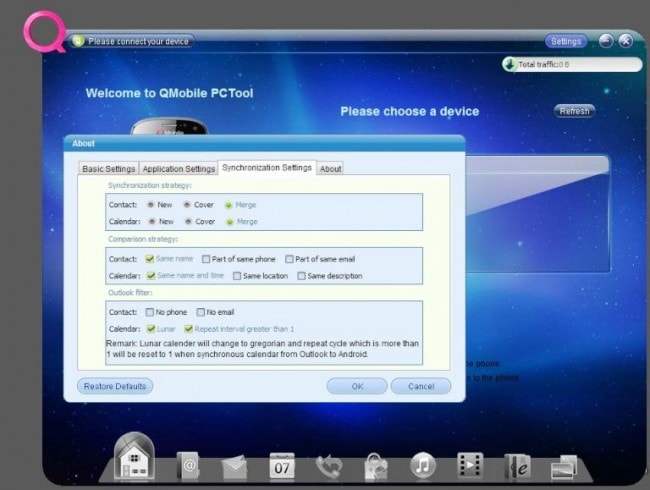Uncheck the Lunar calendar filter

click(x=151, y=329)
